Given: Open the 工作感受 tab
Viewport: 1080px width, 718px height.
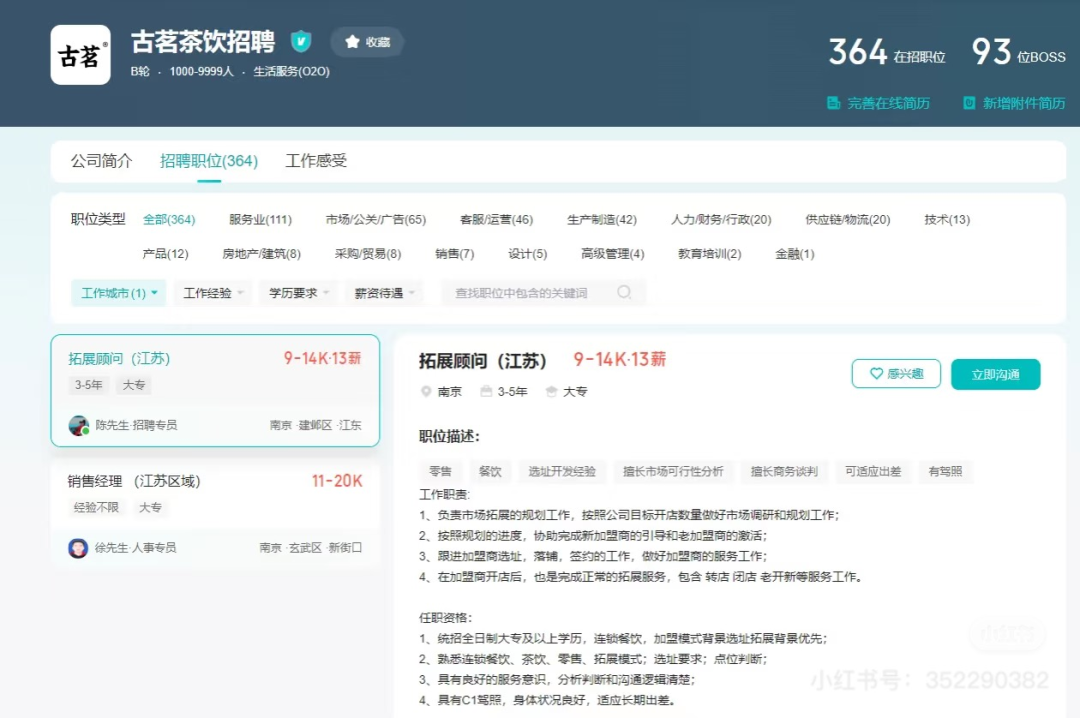Looking at the screenshot, I should (x=316, y=161).
